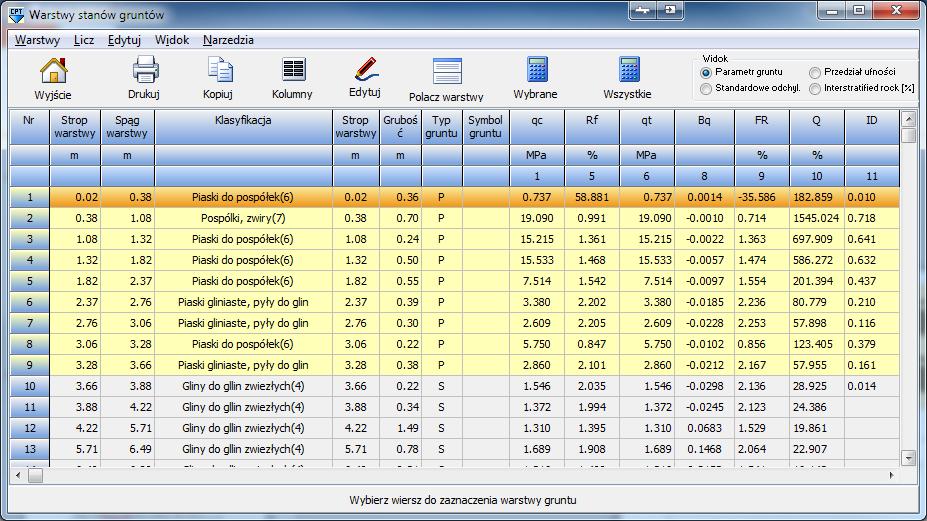
Task: Click the qc value 19.090 in row 2
Action: tap(537, 218)
